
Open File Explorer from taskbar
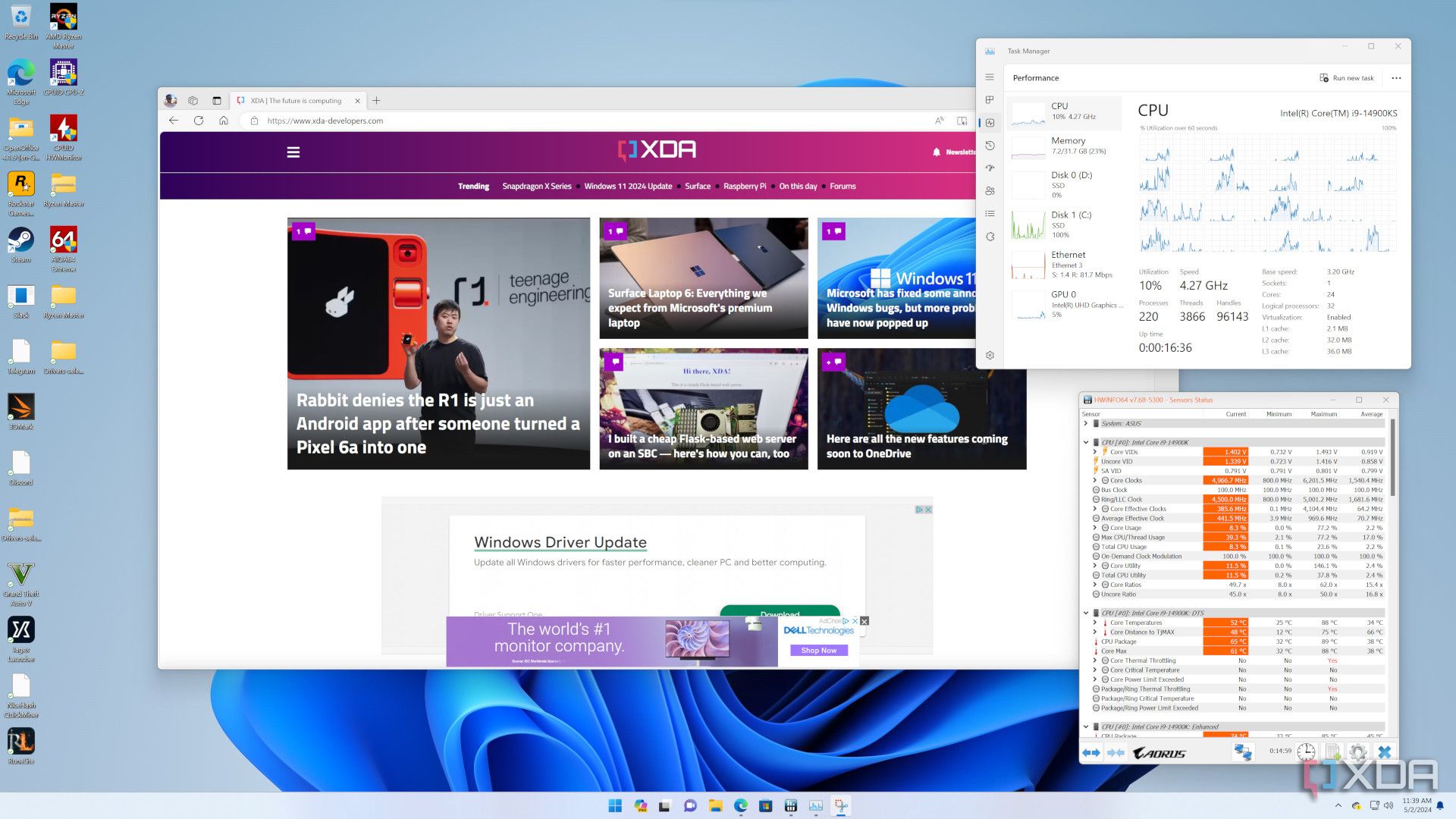pyautogui.click(x=715, y=805)
